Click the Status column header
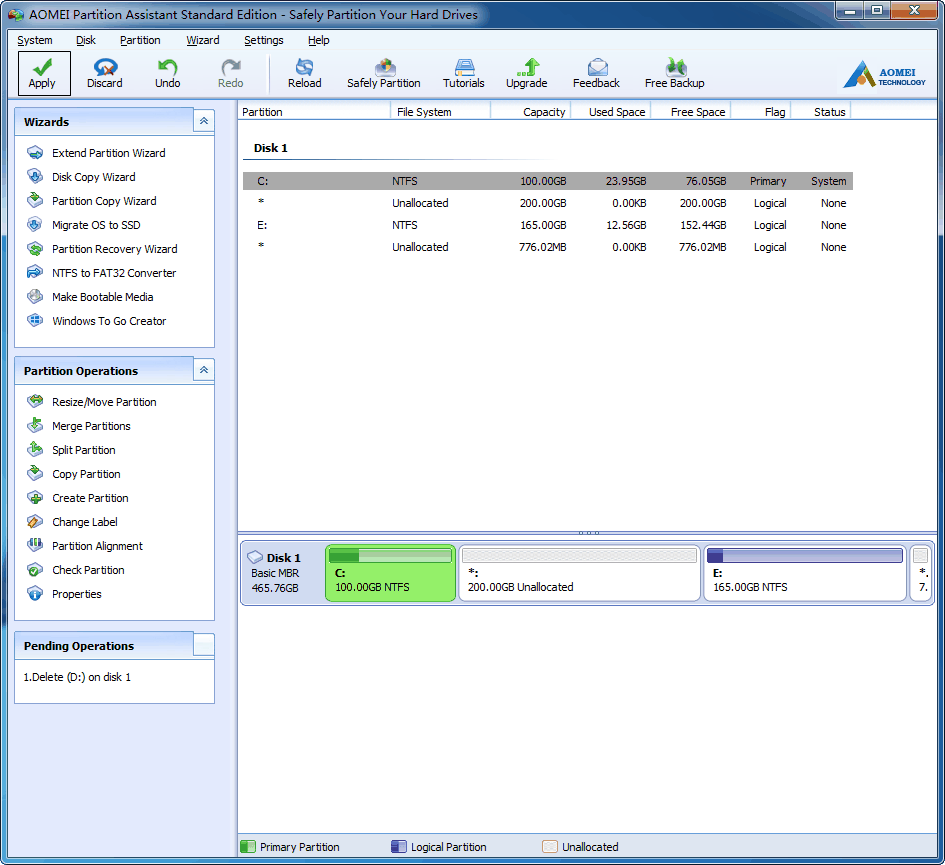This screenshot has height=865, width=945. pos(821,112)
